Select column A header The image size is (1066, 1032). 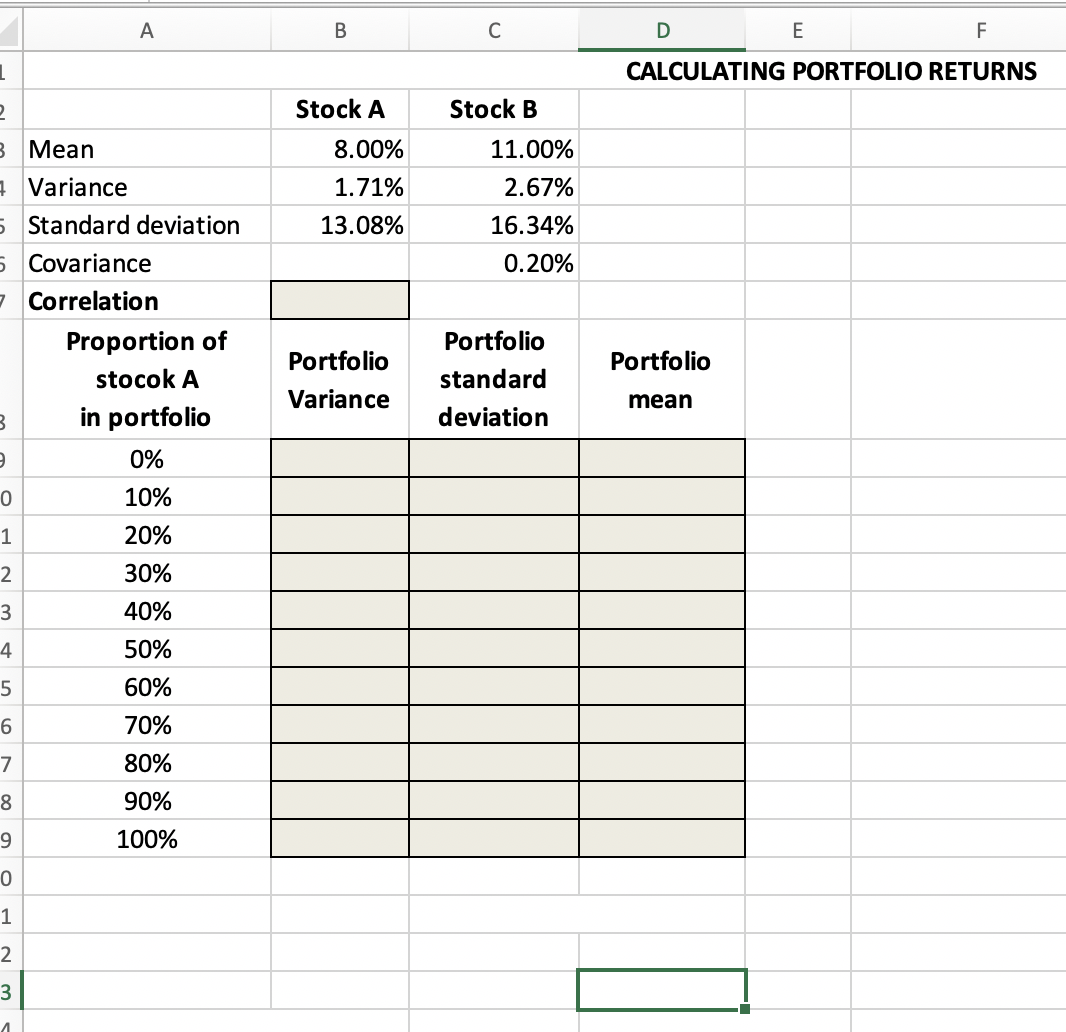tap(146, 30)
